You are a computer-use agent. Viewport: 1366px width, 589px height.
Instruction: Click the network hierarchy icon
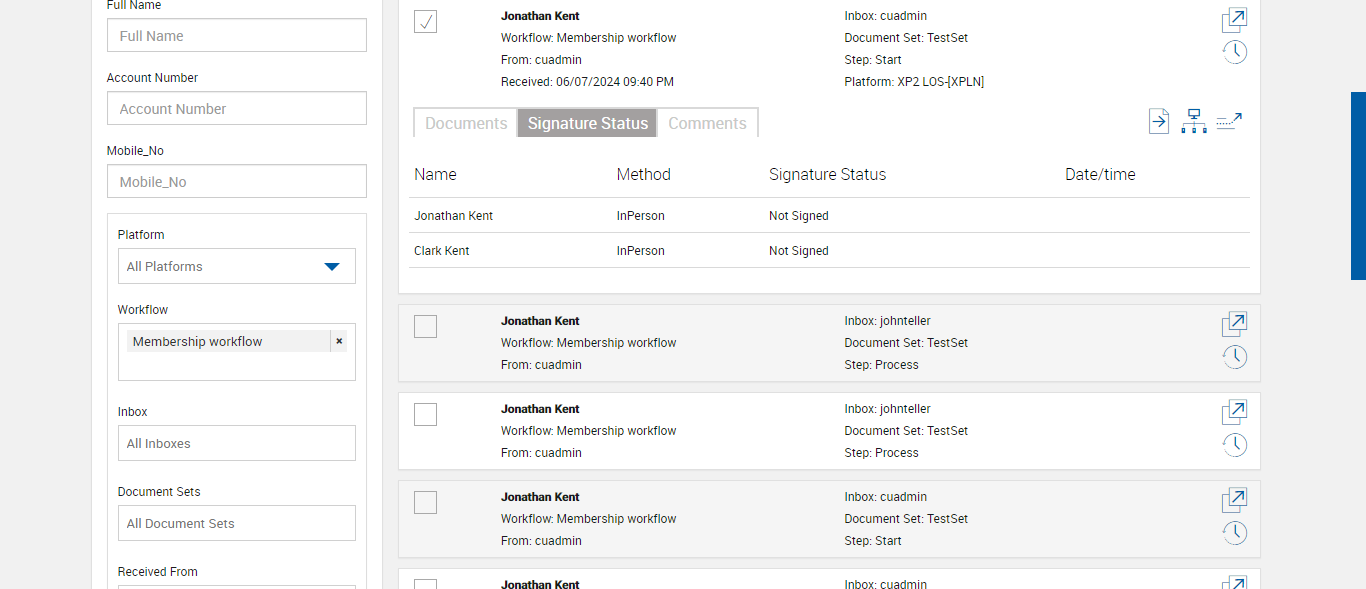point(1193,122)
